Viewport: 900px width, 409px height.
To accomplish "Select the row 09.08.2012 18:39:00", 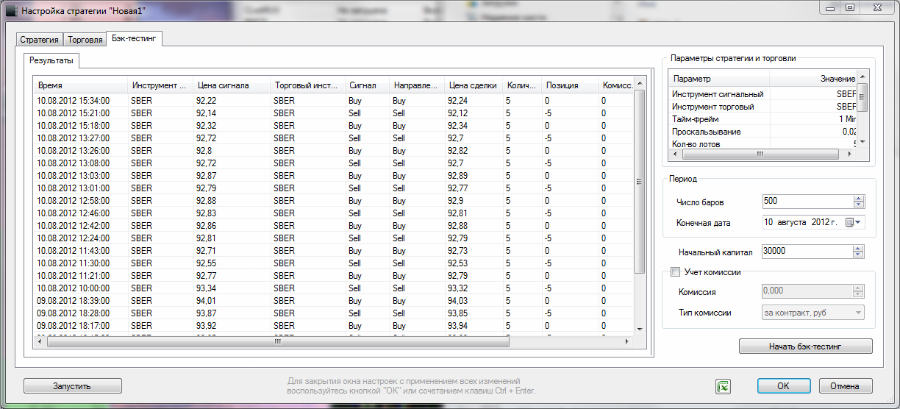I will (334, 300).
